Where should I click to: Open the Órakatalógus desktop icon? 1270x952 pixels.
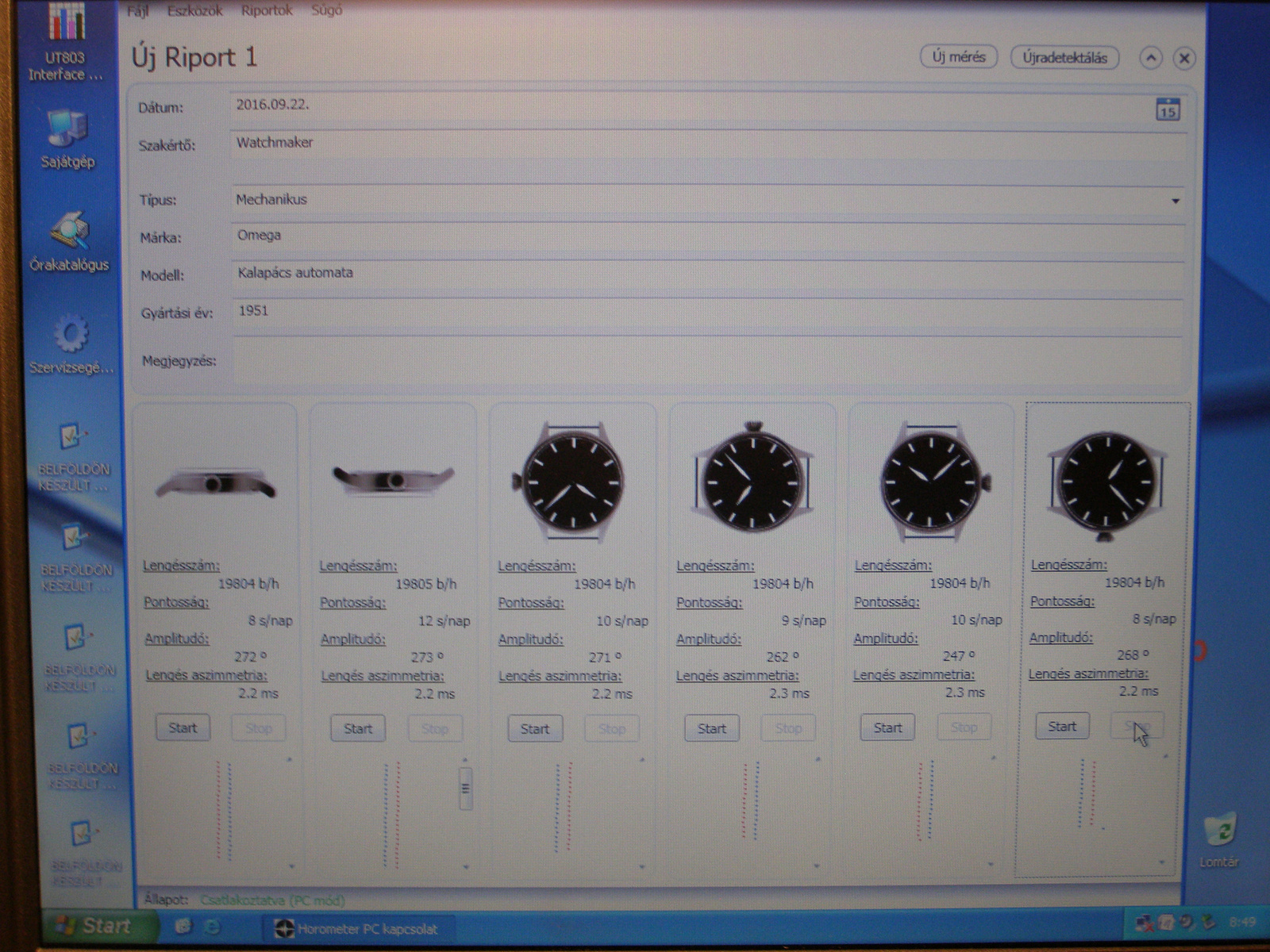coord(69,242)
